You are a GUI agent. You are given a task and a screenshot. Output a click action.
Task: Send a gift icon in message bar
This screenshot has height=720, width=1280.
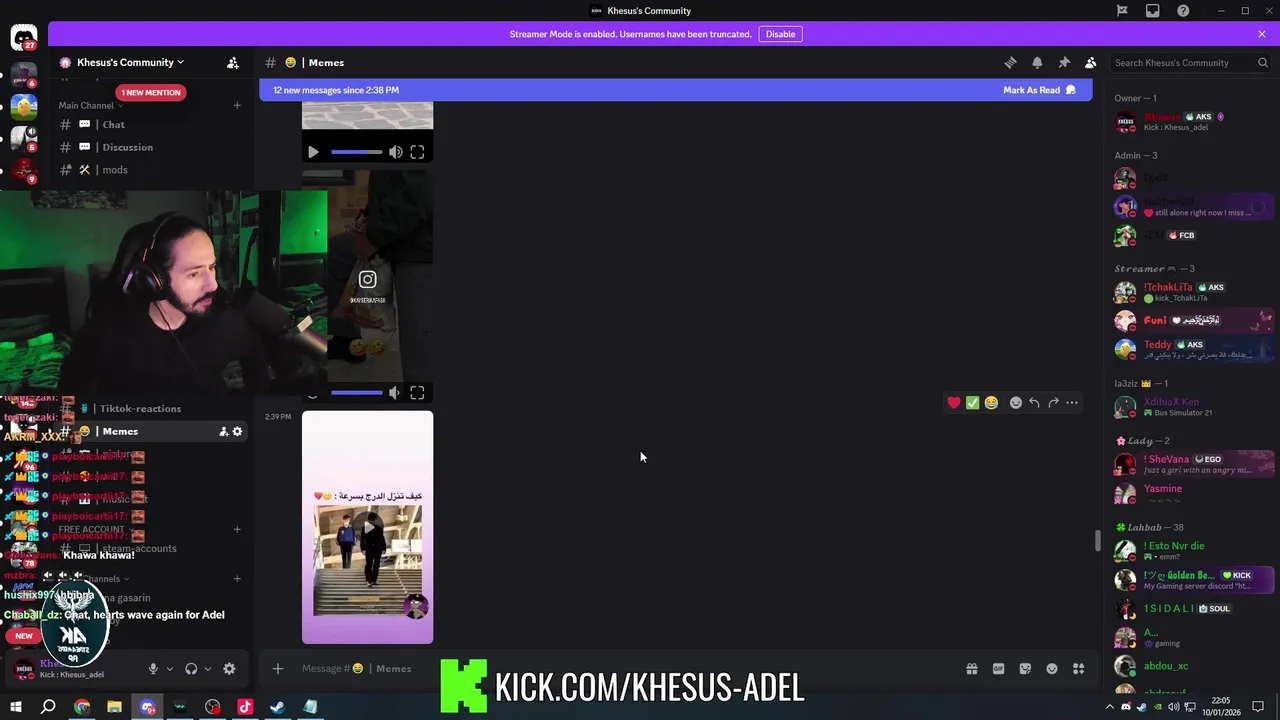coord(972,669)
